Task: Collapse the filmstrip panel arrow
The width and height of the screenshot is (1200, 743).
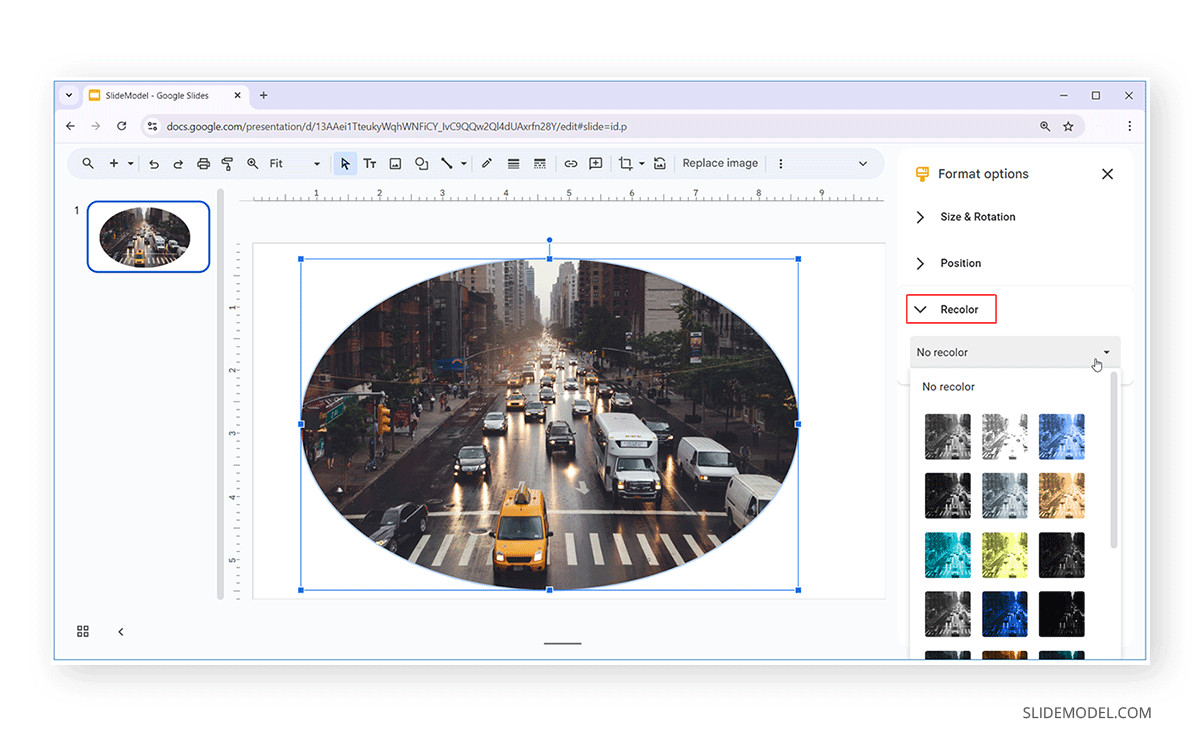Action: [x=121, y=632]
